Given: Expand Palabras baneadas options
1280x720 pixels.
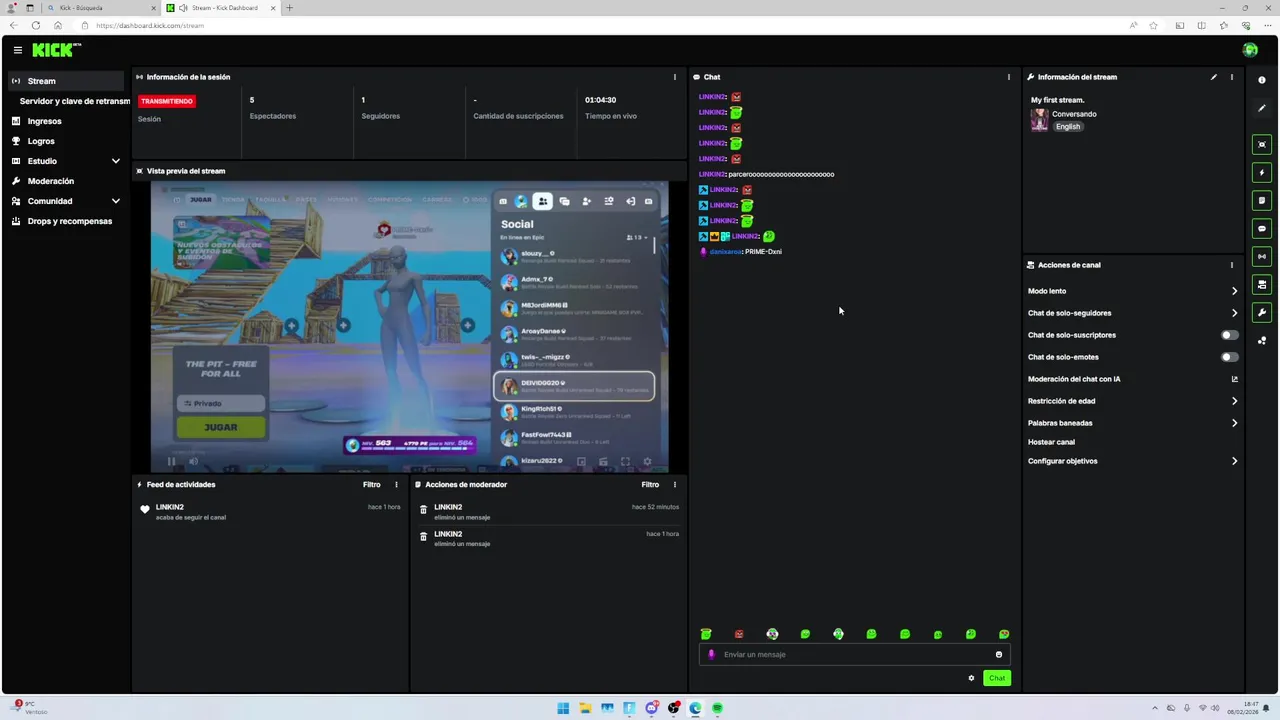Looking at the screenshot, I should 1234,423.
